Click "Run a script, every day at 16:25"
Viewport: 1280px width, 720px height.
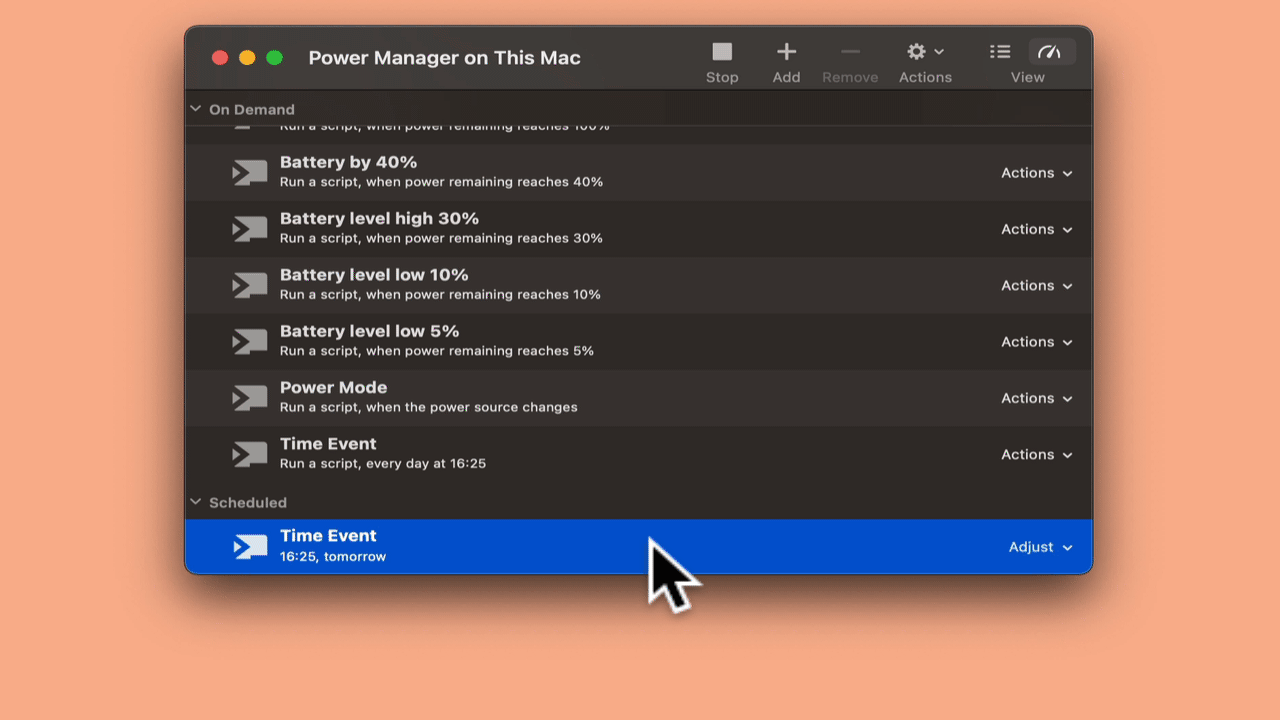coord(383,463)
